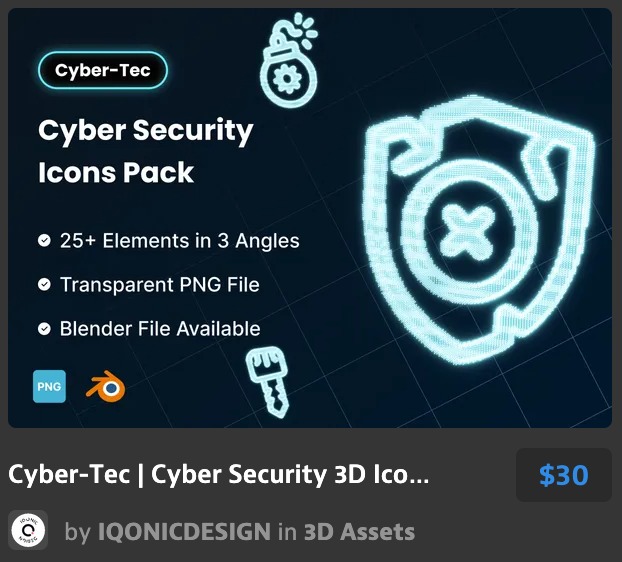Click checkmark beside 25+ Elements in 3 Angles

pos(44,240)
